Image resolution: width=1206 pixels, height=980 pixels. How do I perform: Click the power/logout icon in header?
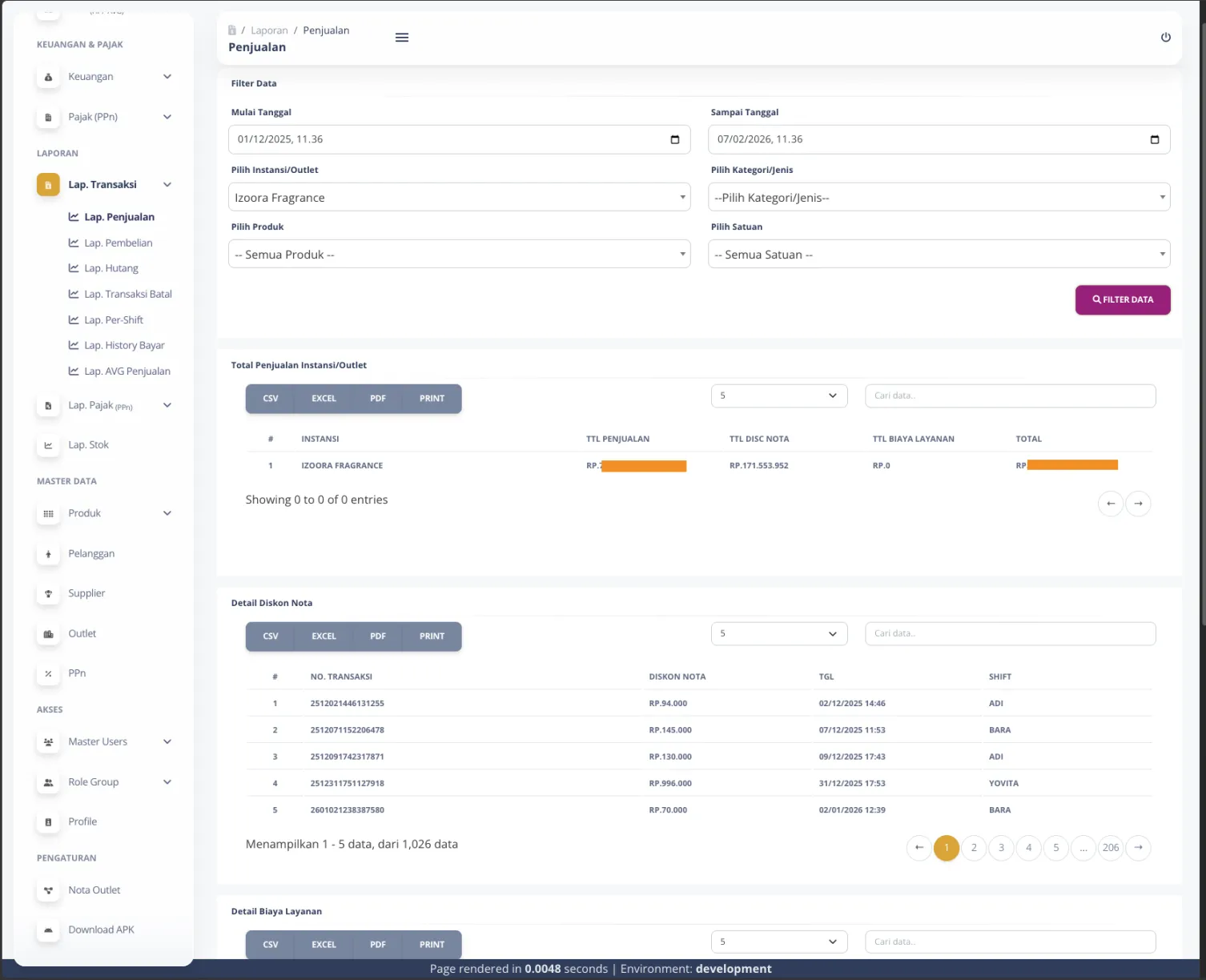coord(1165,38)
